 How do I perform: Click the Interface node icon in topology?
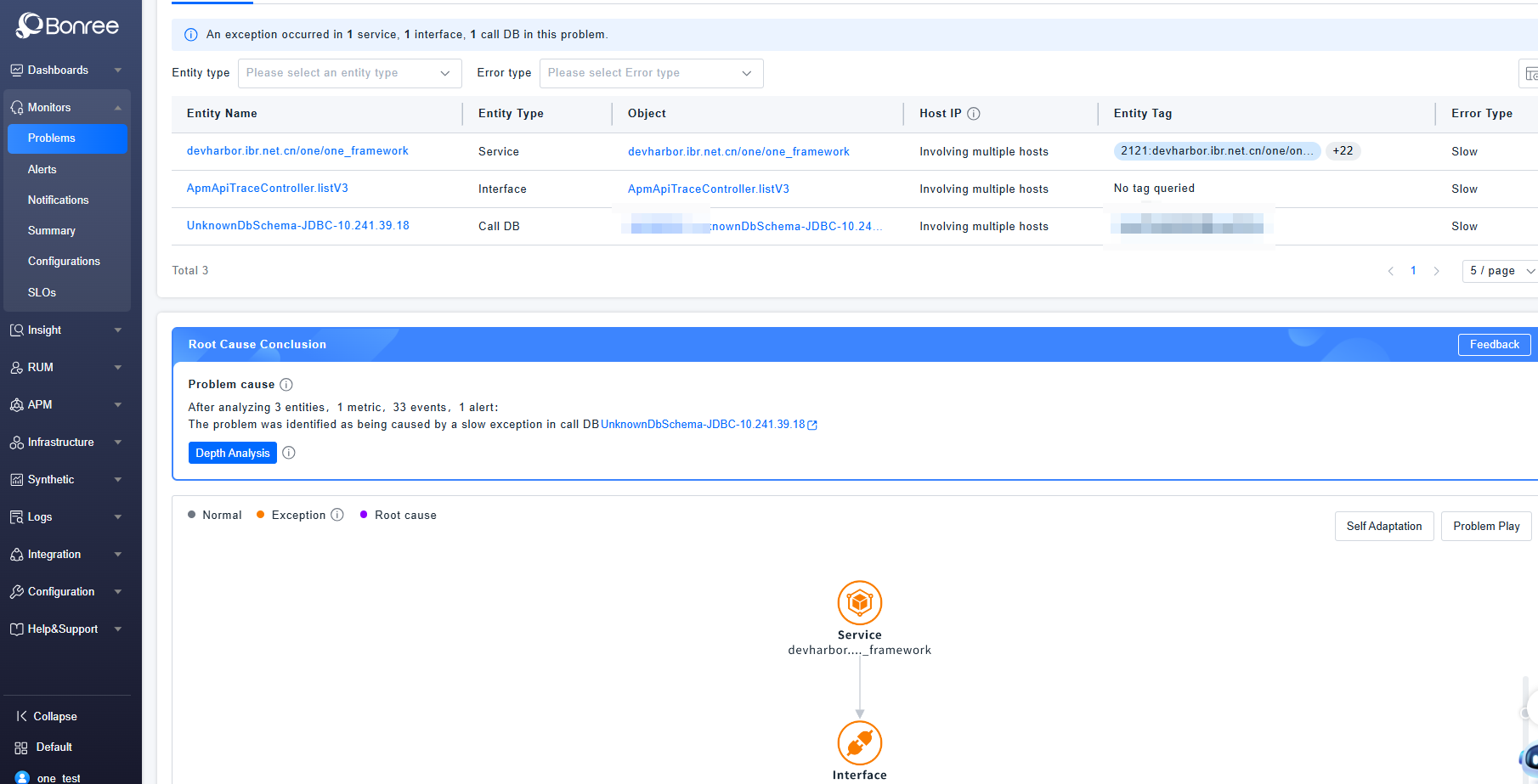(859, 743)
